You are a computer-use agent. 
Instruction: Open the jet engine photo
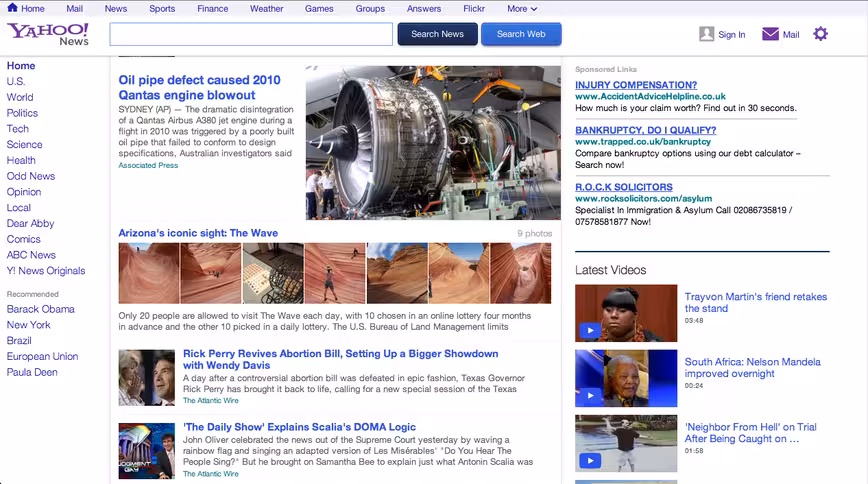click(433, 143)
